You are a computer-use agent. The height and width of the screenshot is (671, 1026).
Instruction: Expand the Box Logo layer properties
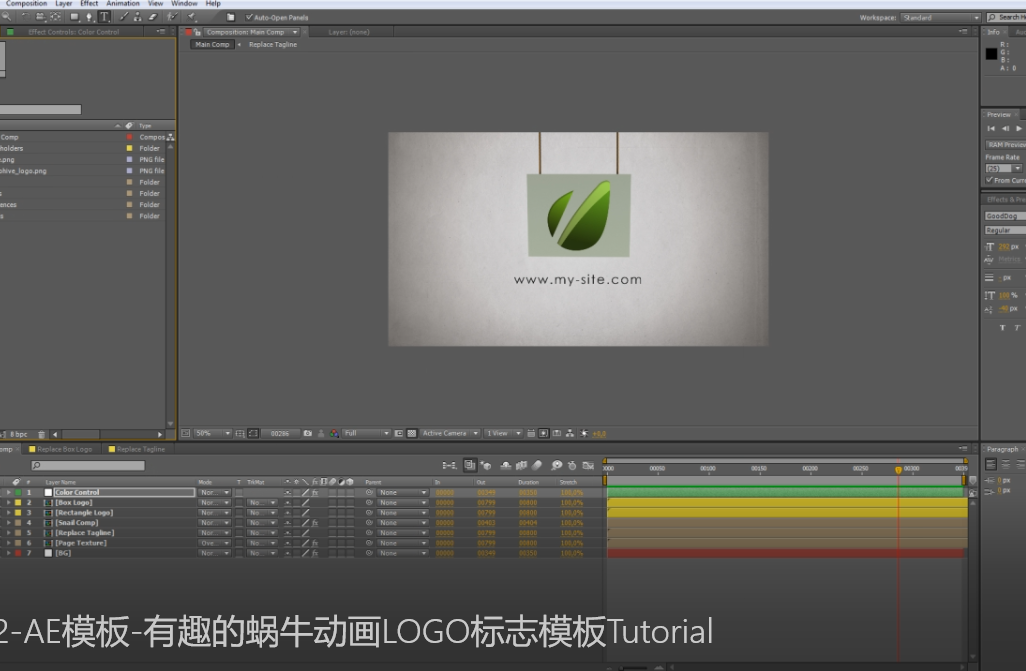tap(9, 503)
